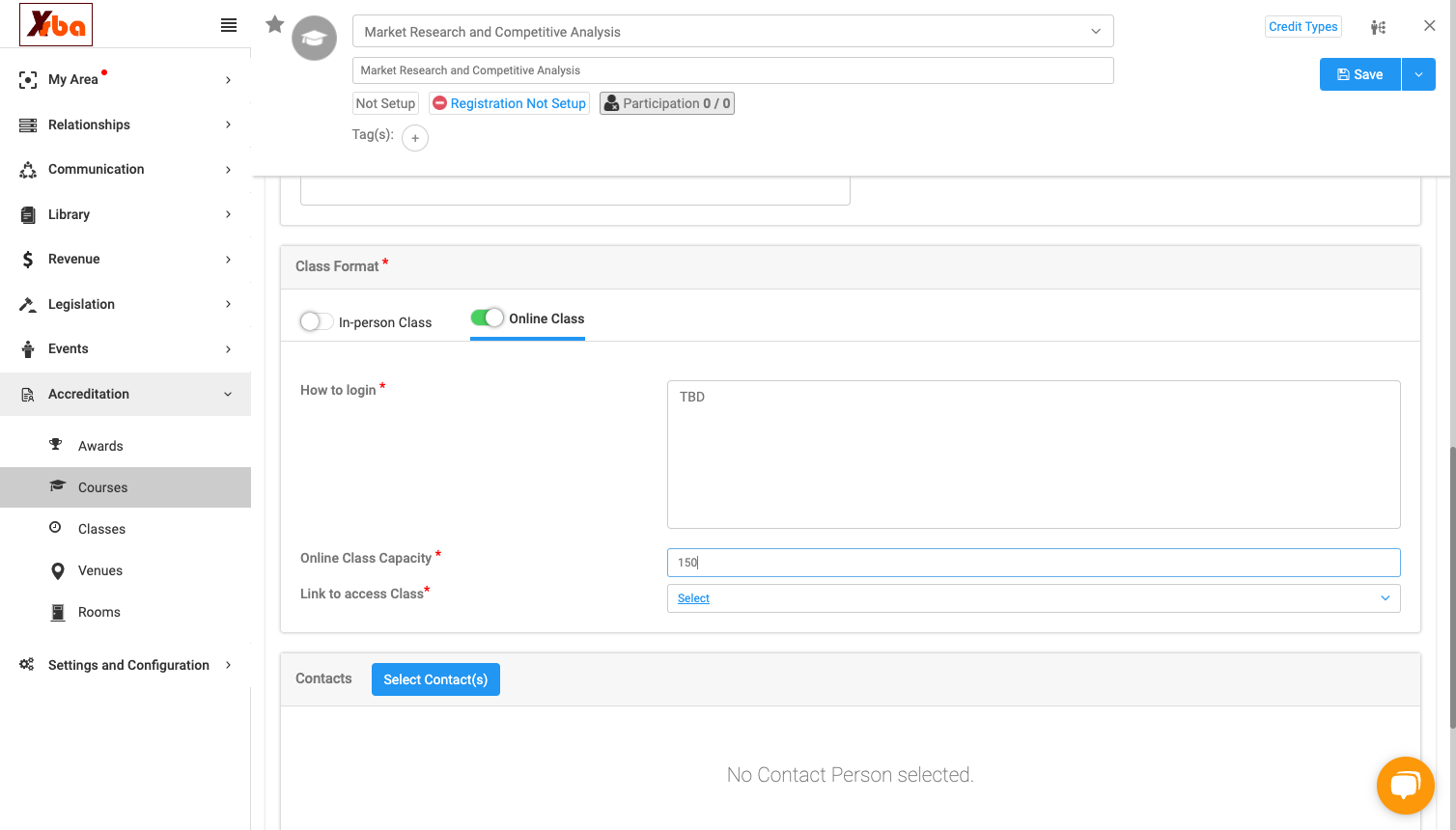Save the course
This screenshot has width=1456, height=830.
[x=1360, y=74]
